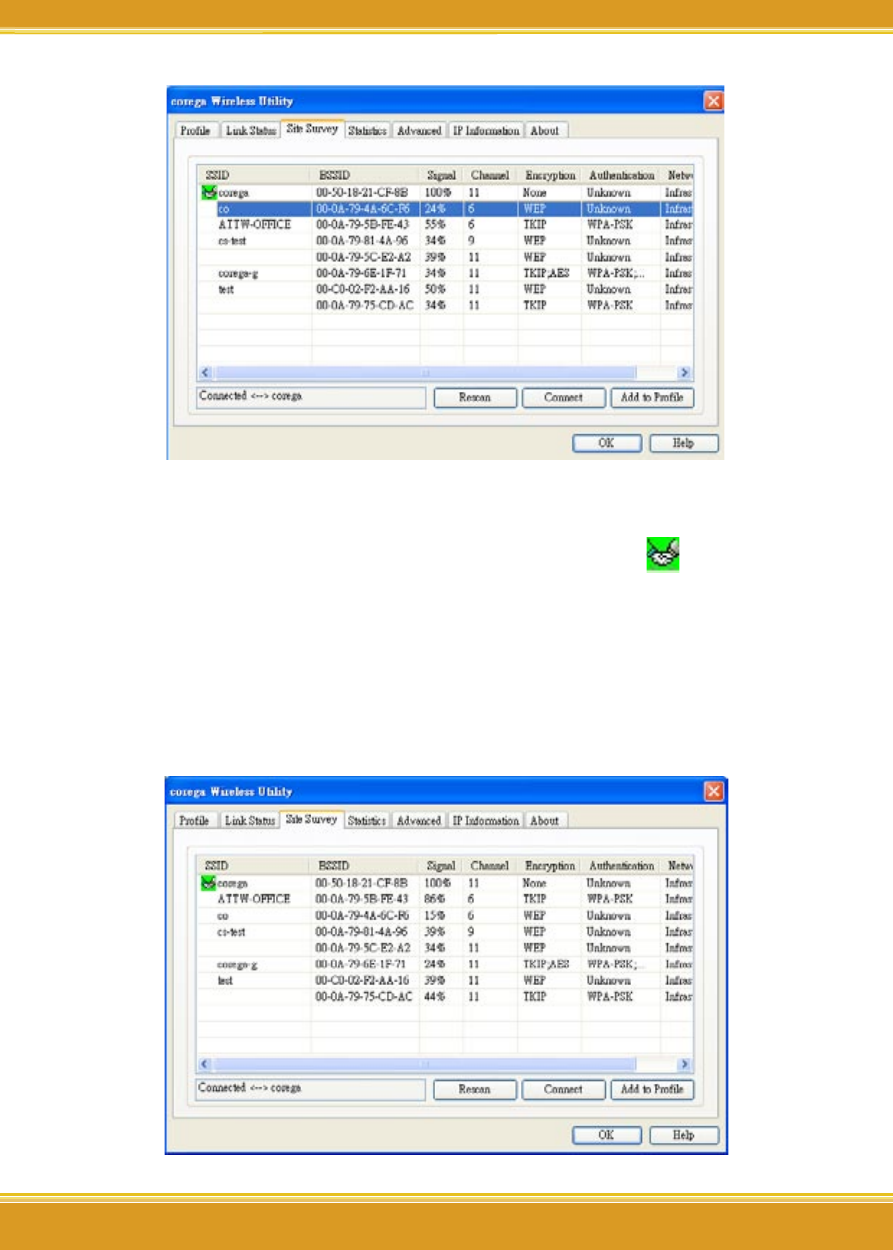Select 'co-test' network in the bottom dialog
This screenshot has width=893, height=1250.
point(445,931)
